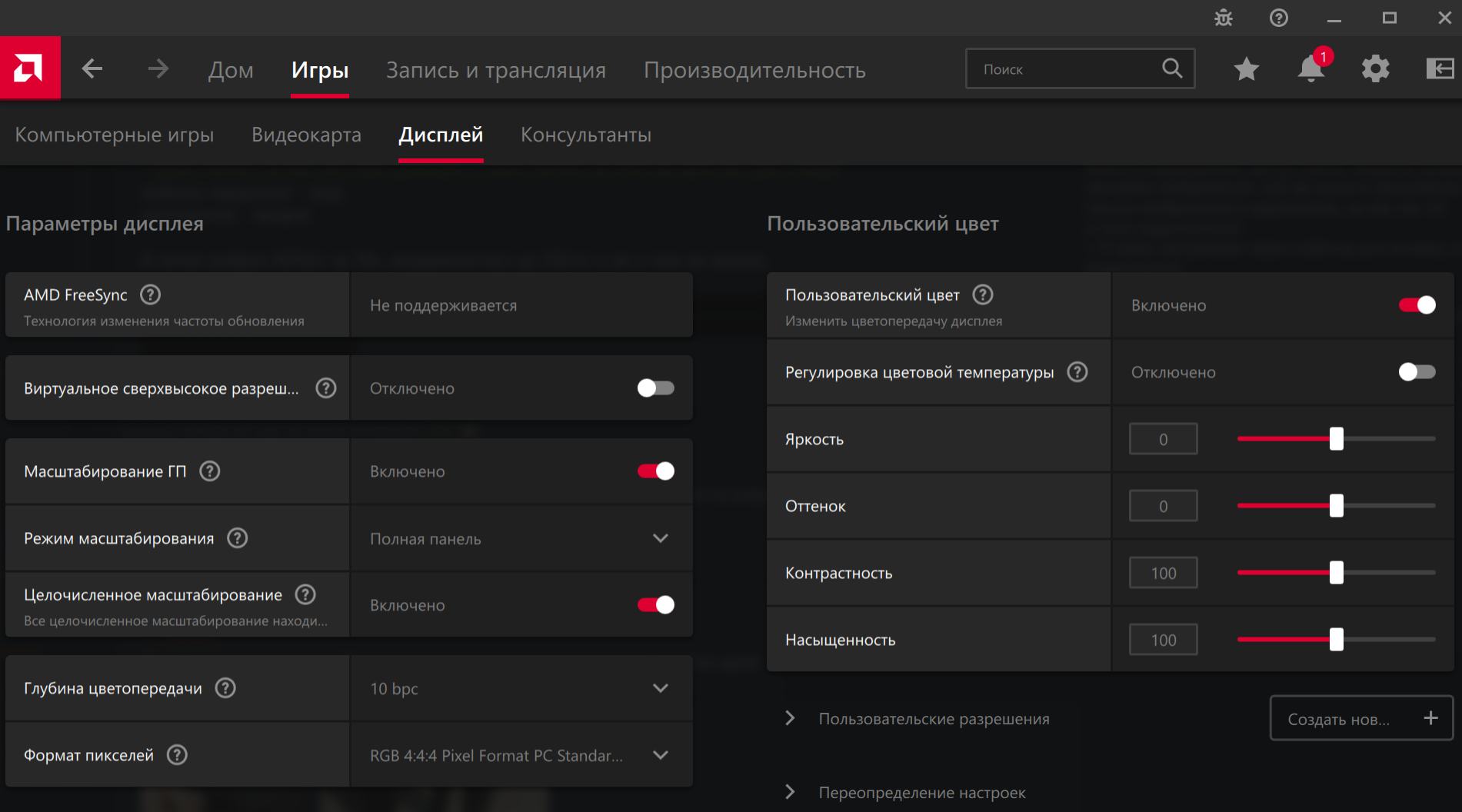Open favorites star icon
The image size is (1462, 812).
1247,69
